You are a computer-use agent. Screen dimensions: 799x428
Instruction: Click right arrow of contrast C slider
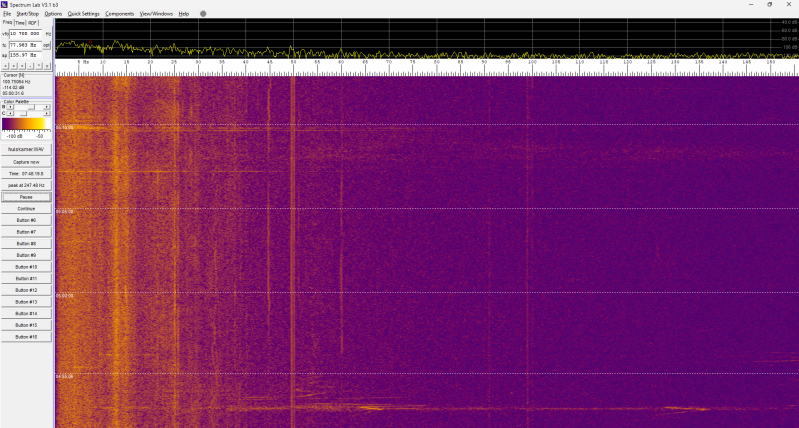tap(47, 114)
